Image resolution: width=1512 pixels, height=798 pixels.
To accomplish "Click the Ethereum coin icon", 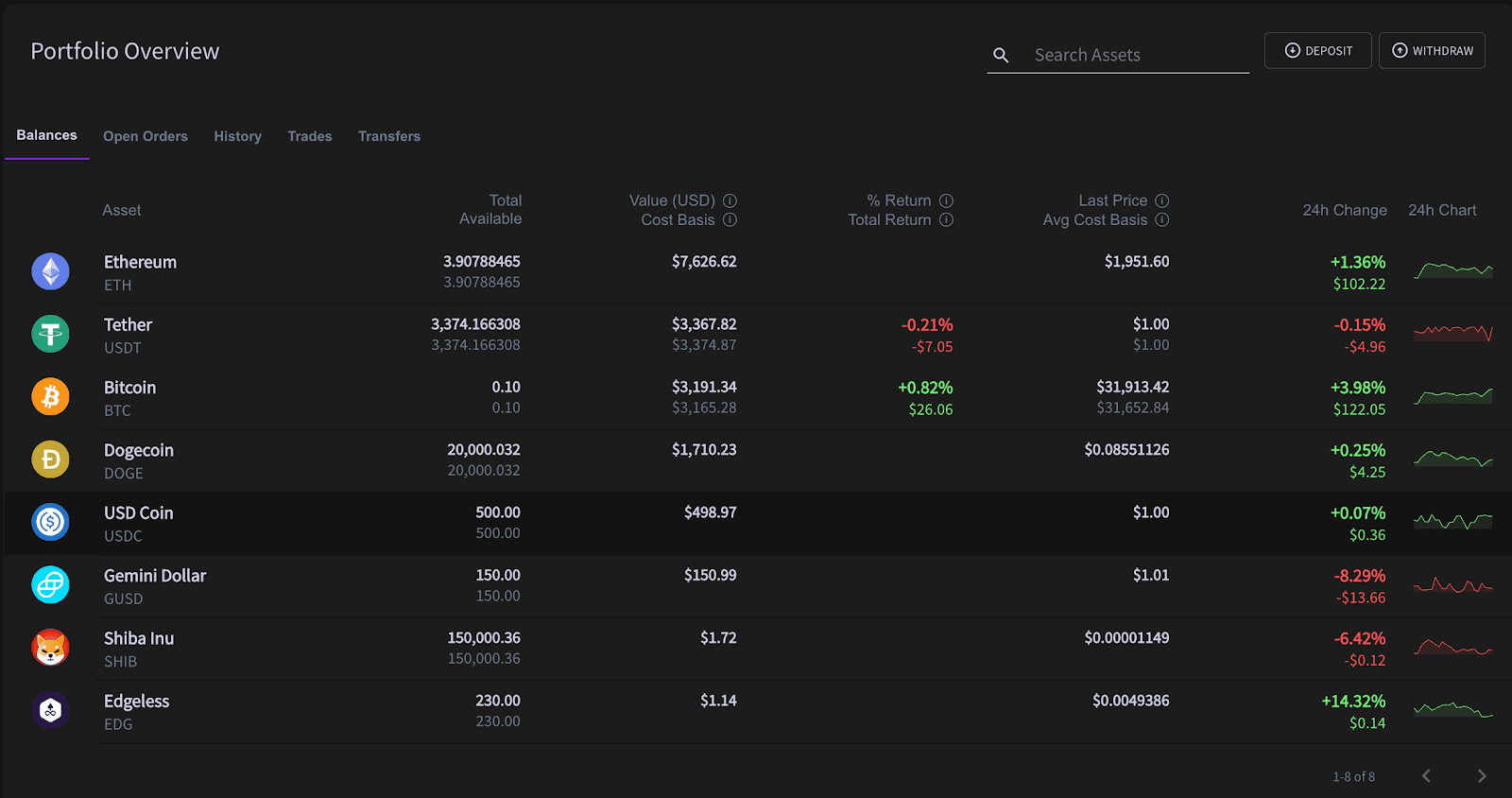I will point(51,272).
